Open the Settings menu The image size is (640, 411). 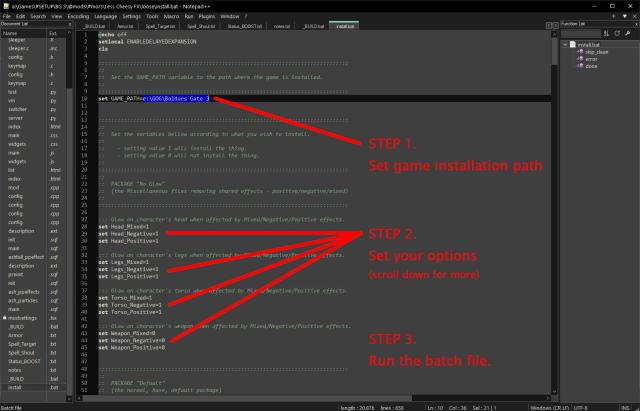coord(131,16)
